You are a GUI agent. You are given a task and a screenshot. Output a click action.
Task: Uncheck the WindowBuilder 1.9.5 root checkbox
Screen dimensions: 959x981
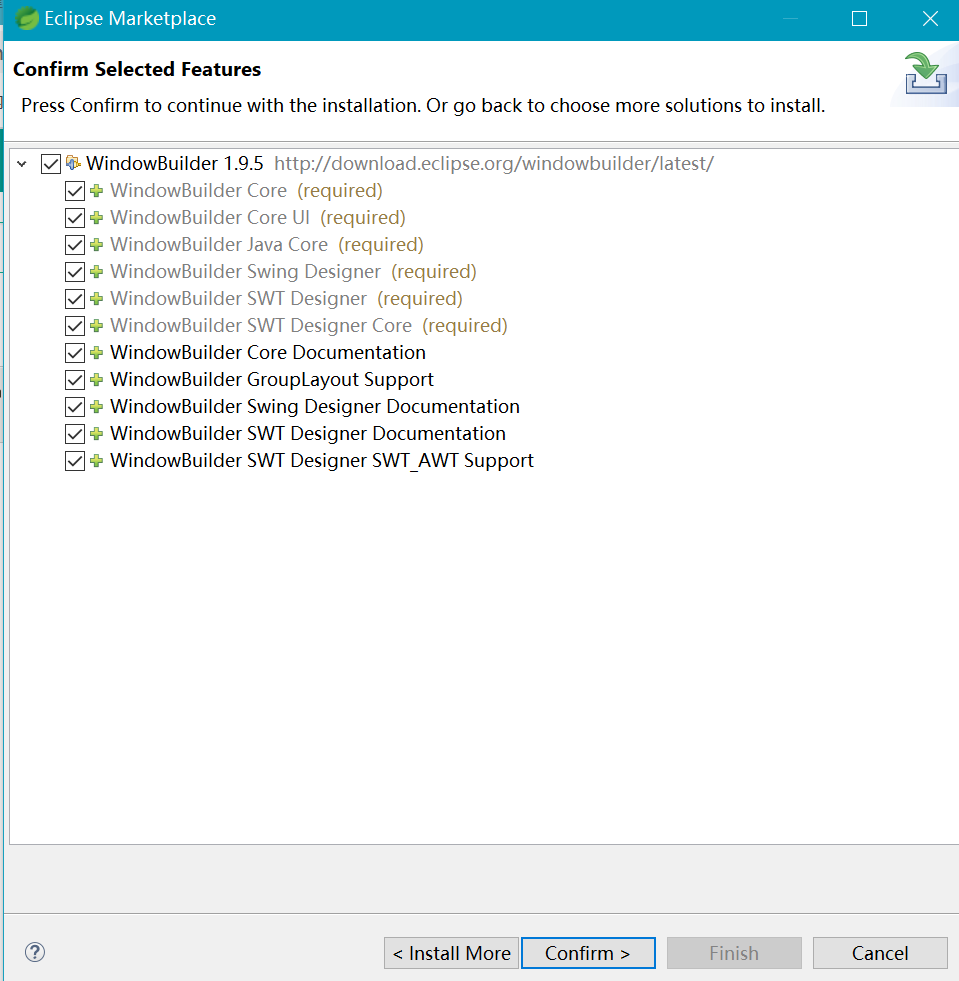coord(51,164)
